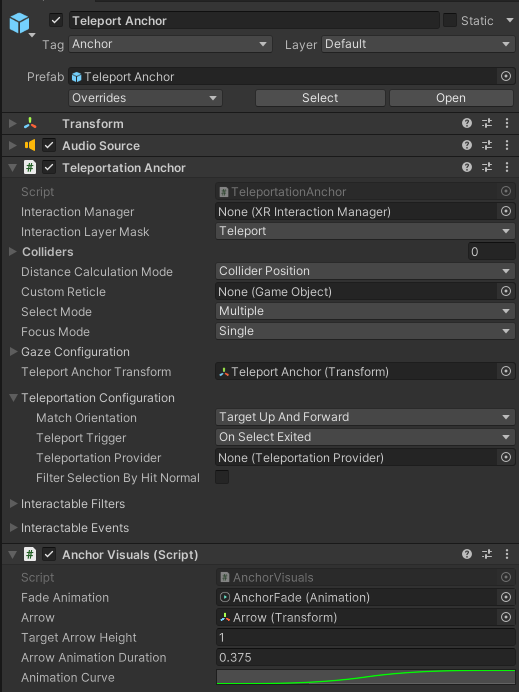Screen dimensions: 519x692
Task: Open presets for Teleportation Anchor component
Action: tap(487, 167)
